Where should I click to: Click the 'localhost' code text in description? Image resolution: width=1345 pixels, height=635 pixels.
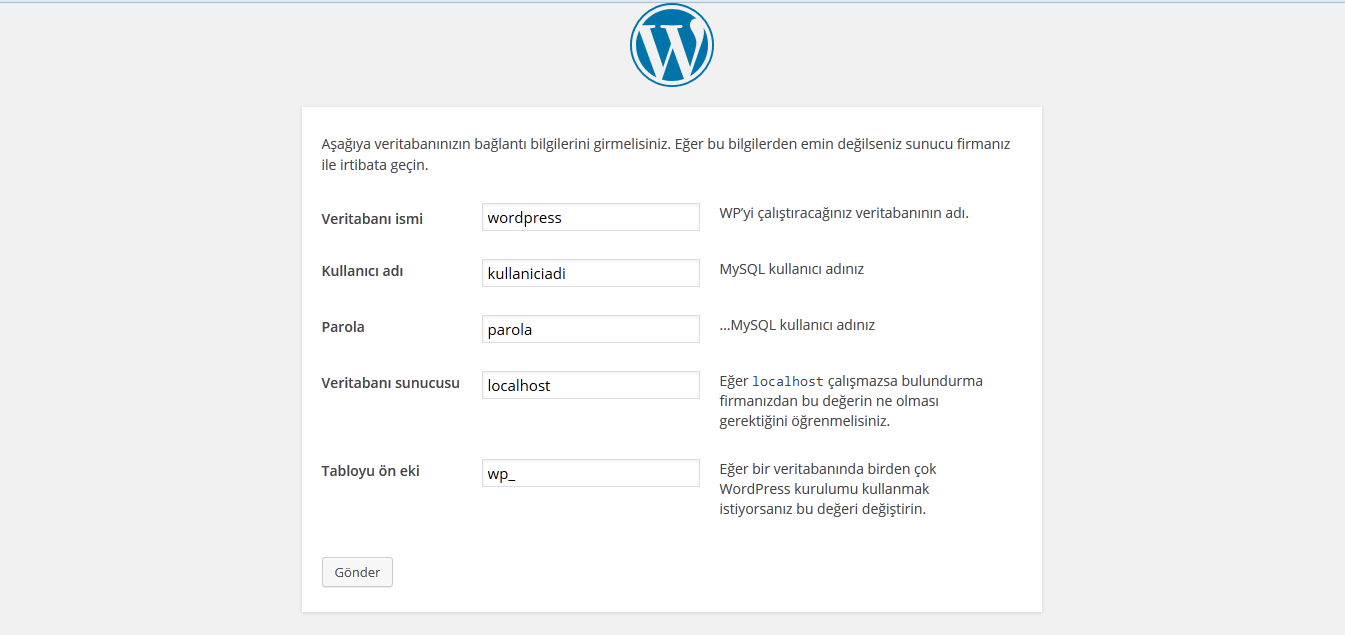(x=788, y=381)
